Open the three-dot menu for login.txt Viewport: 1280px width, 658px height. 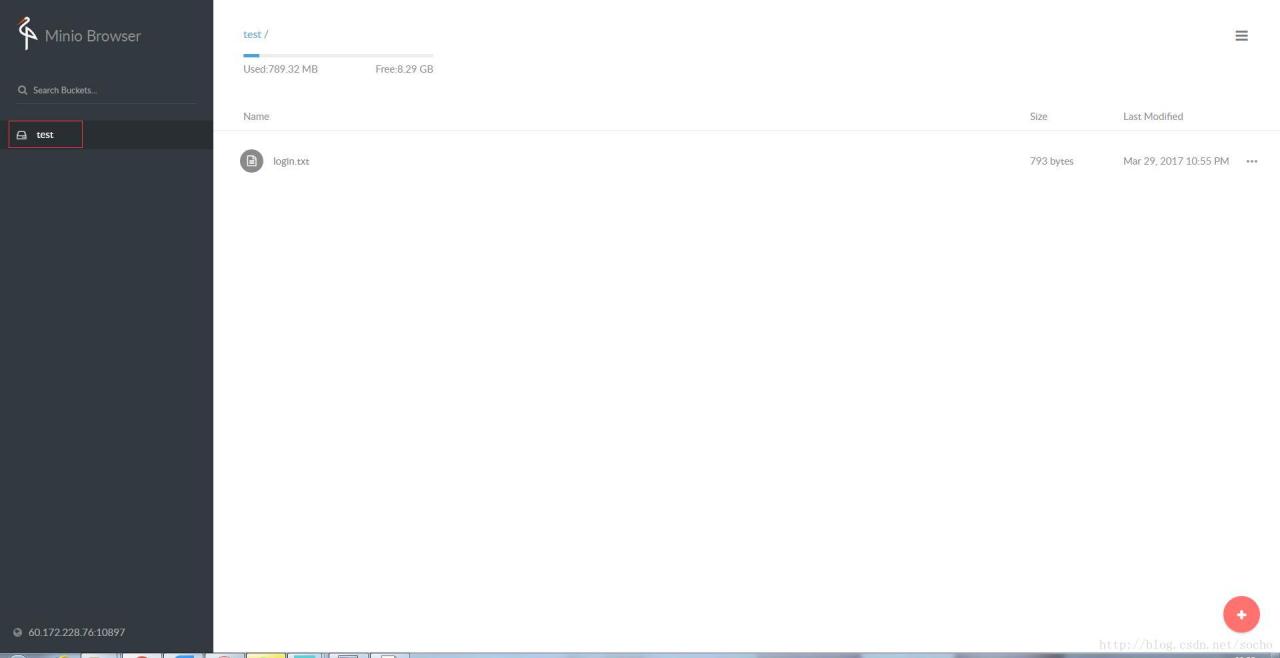1251,161
